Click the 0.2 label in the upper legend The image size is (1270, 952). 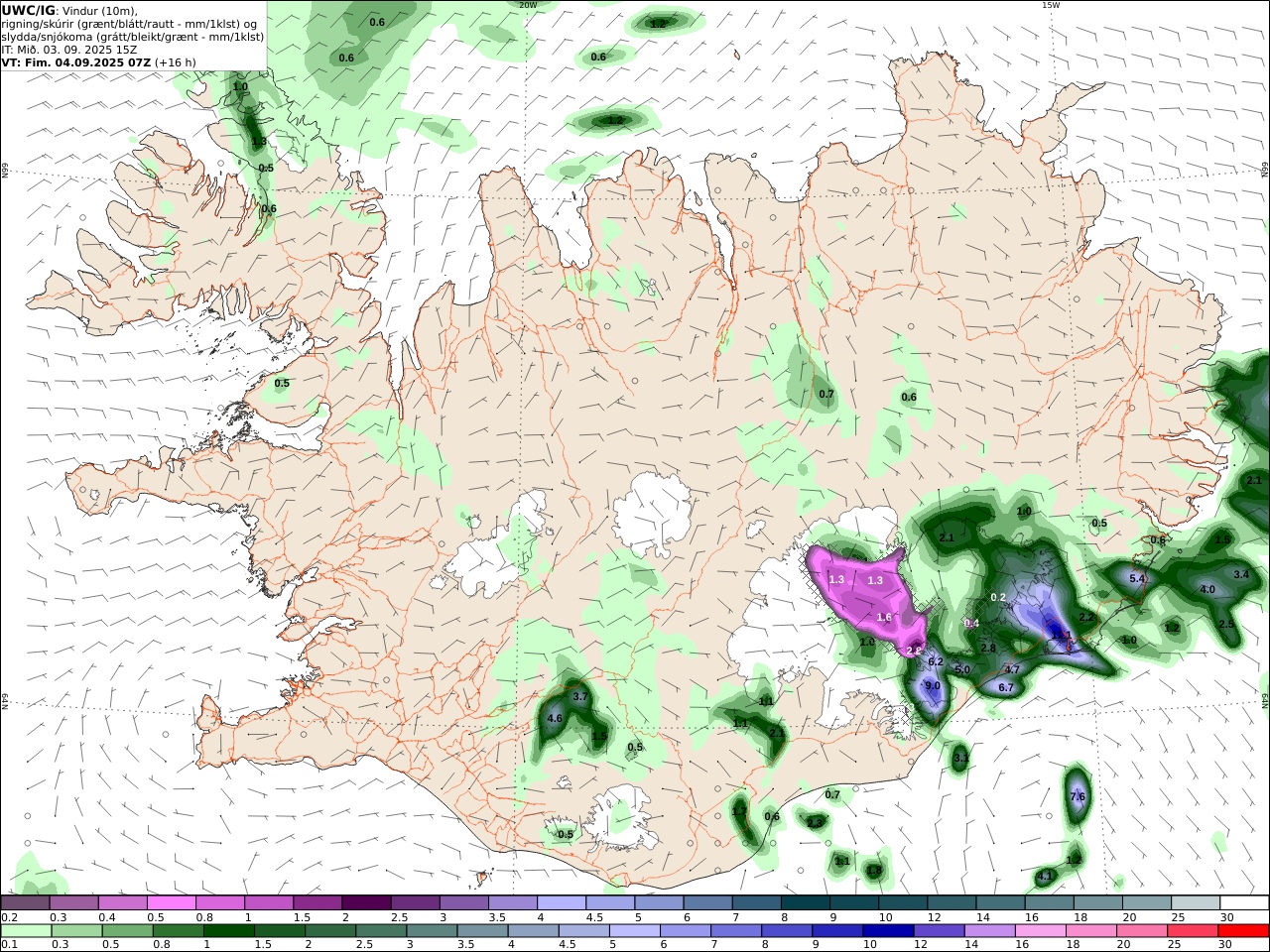coord(9,917)
